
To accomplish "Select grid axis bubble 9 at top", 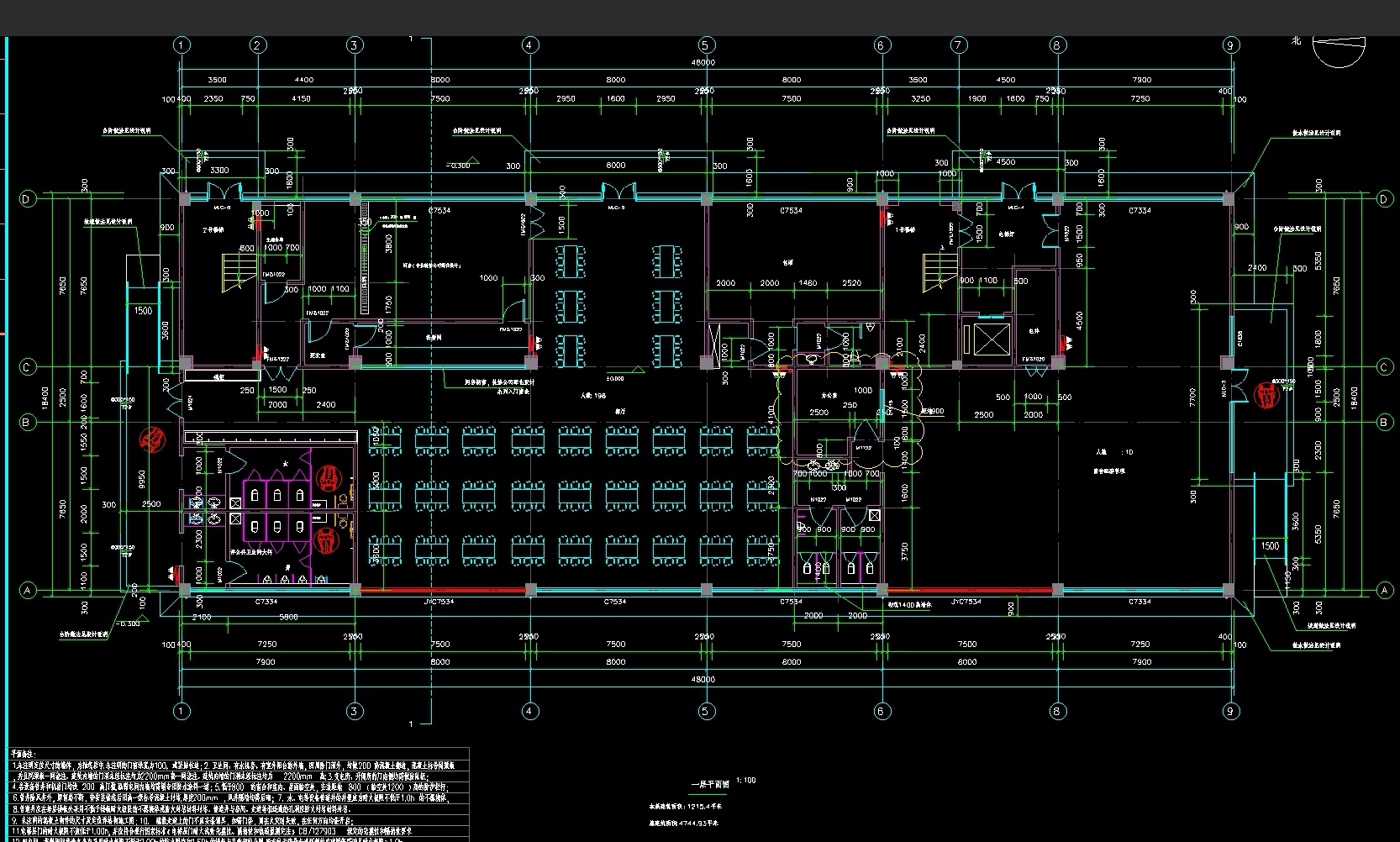I will pyautogui.click(x=1230, y=45).
